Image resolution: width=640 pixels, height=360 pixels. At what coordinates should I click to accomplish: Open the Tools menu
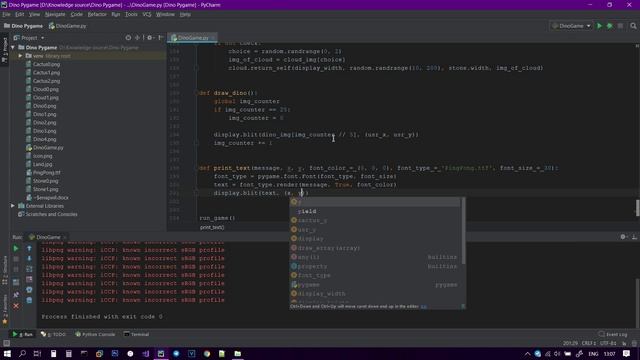(x=131, y=14)
